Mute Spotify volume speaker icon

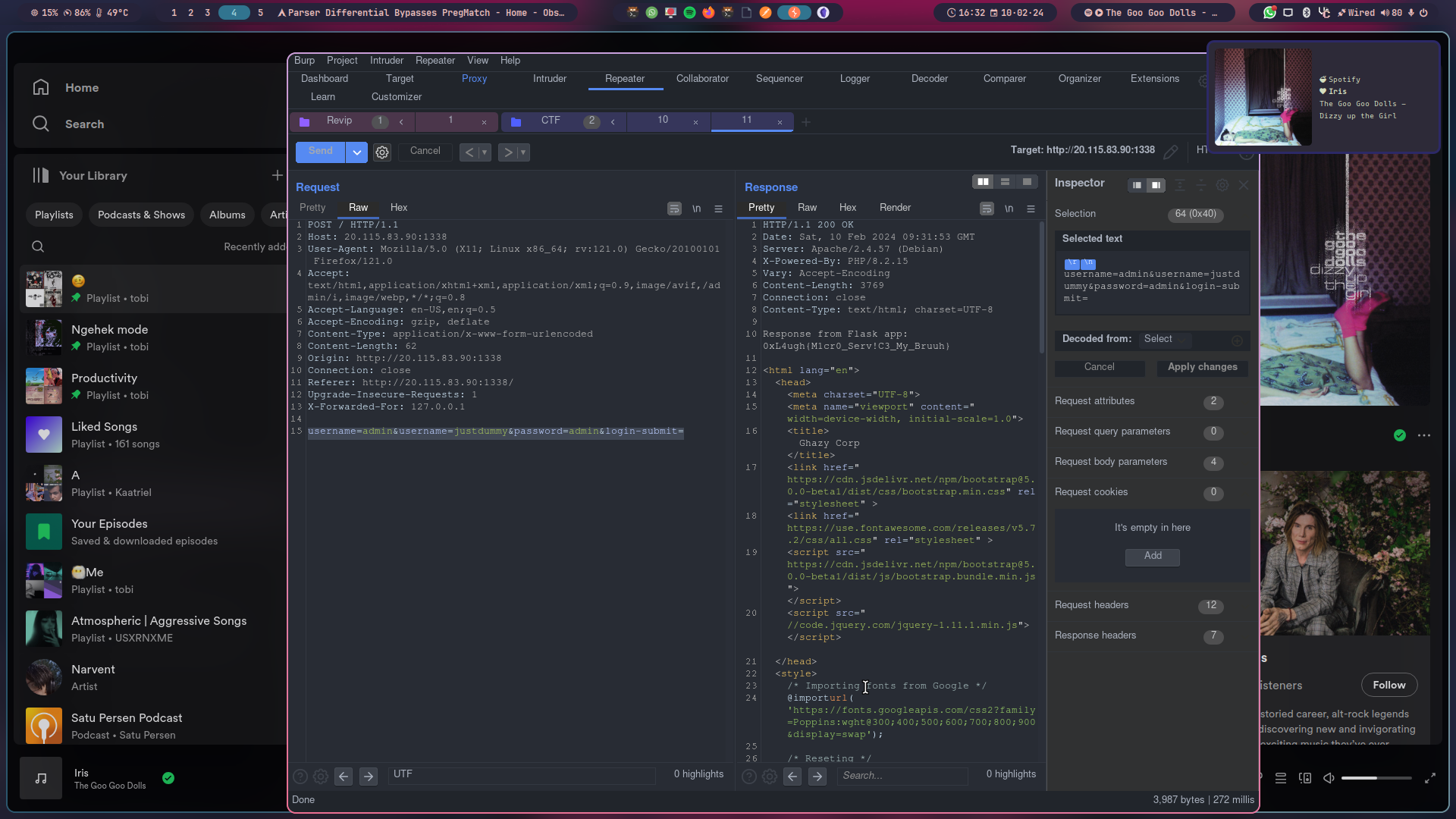1329,778
